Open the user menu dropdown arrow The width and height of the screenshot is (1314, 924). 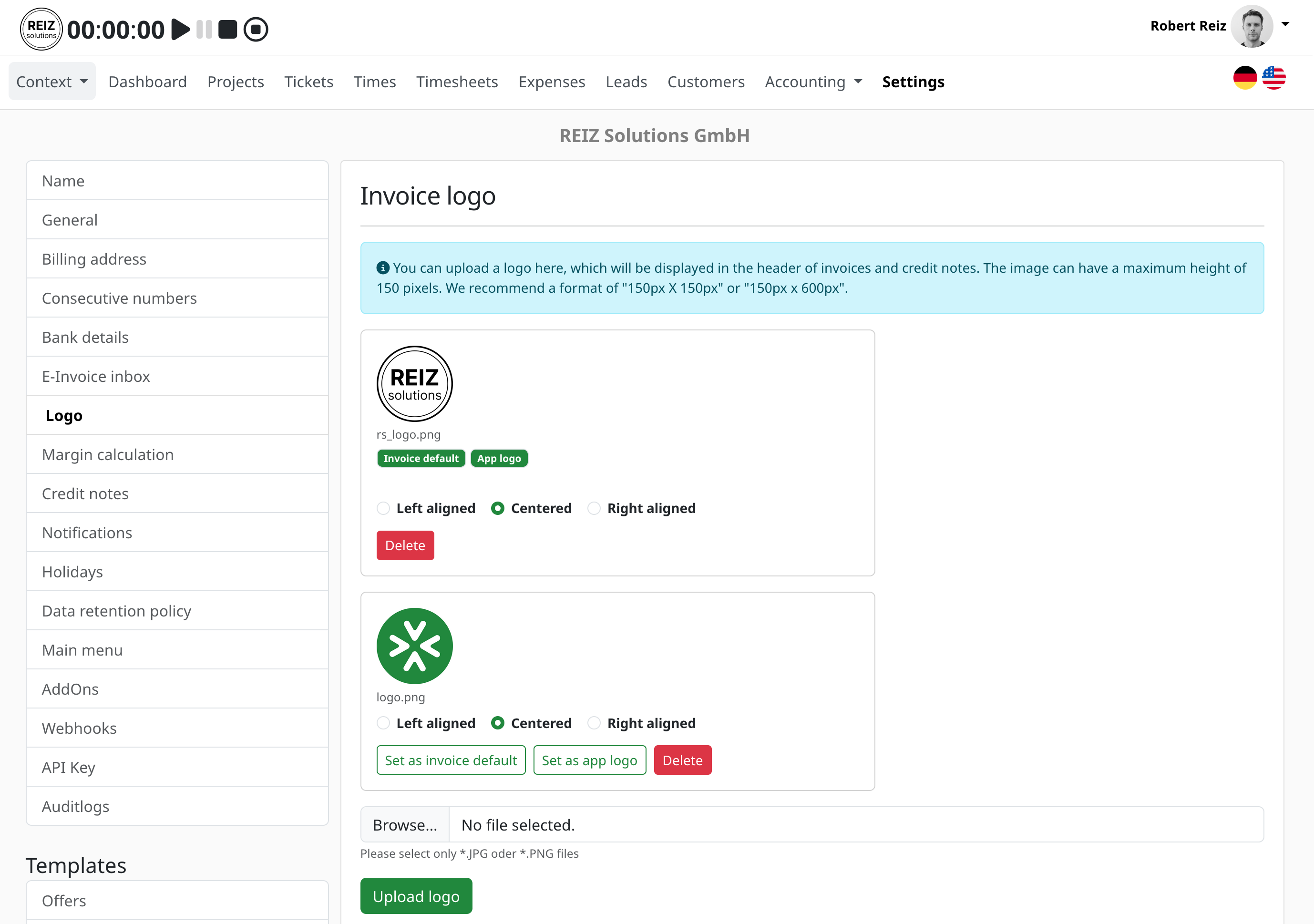1285,24
